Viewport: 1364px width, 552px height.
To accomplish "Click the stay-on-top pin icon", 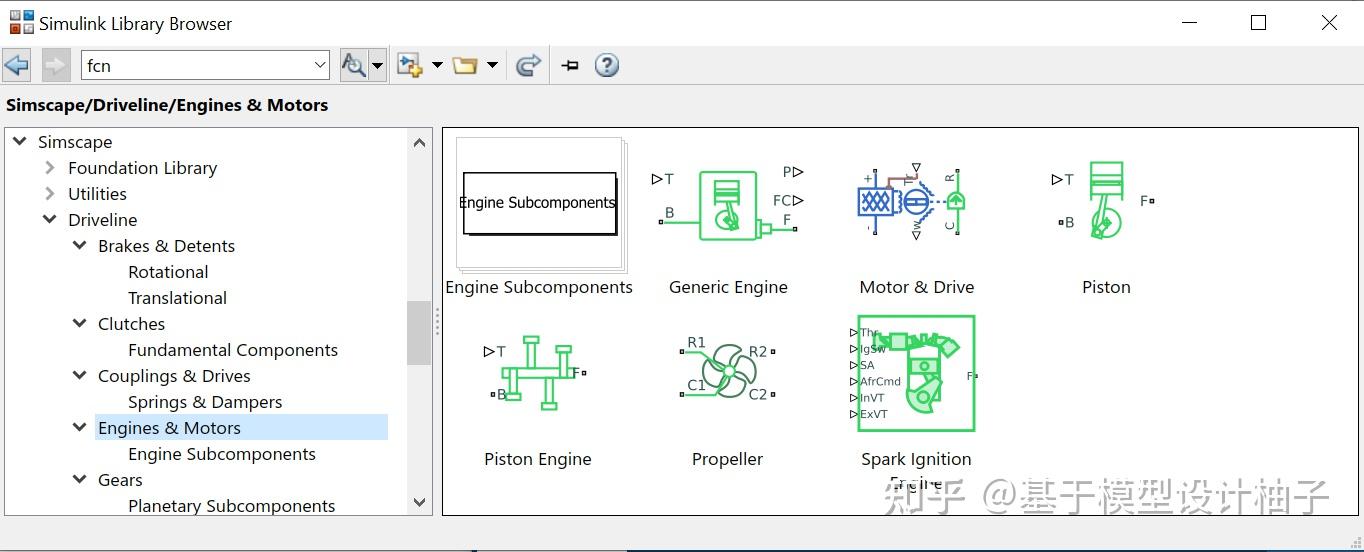I will (570, 66).
